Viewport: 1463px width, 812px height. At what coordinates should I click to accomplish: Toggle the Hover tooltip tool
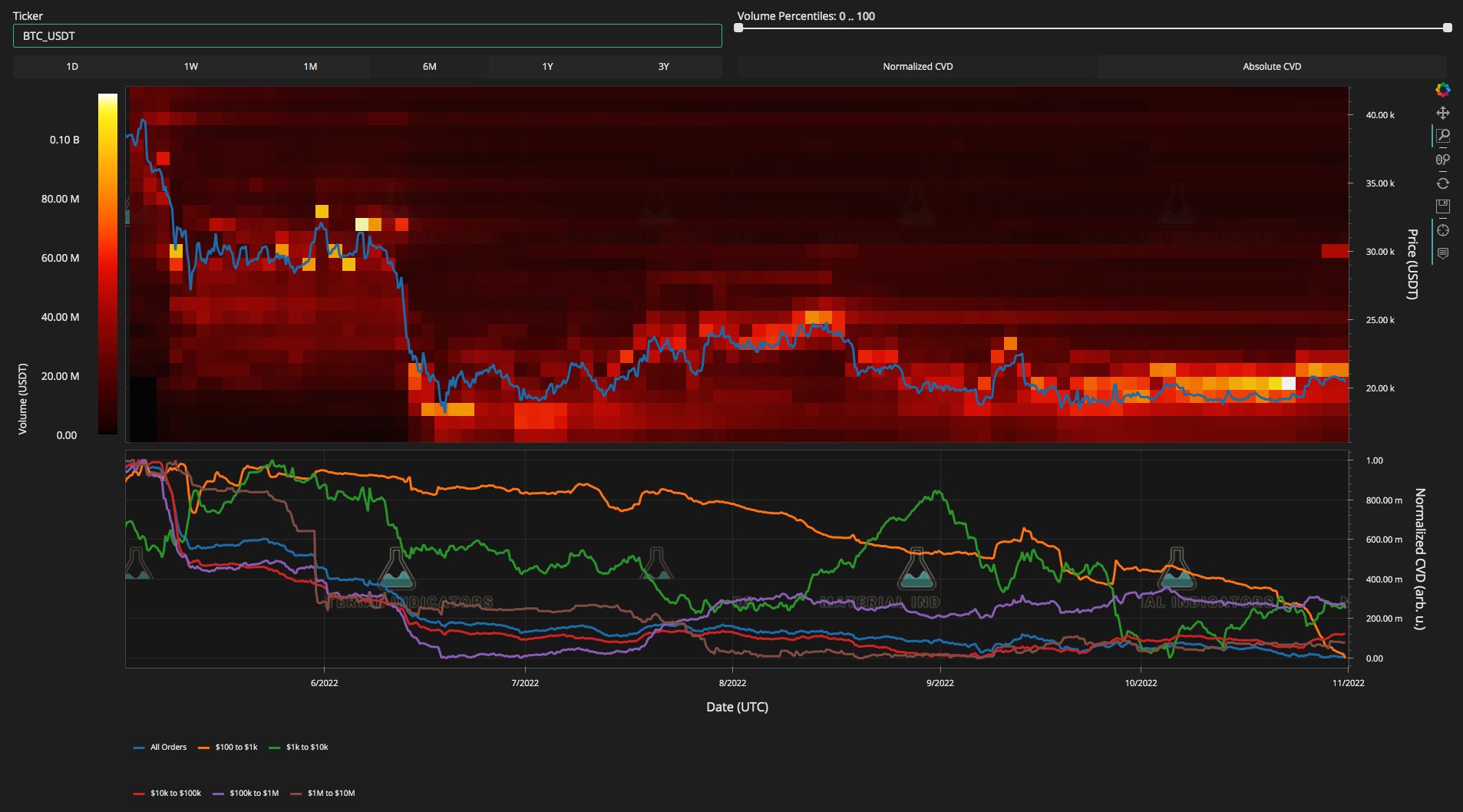point(1442,254)
